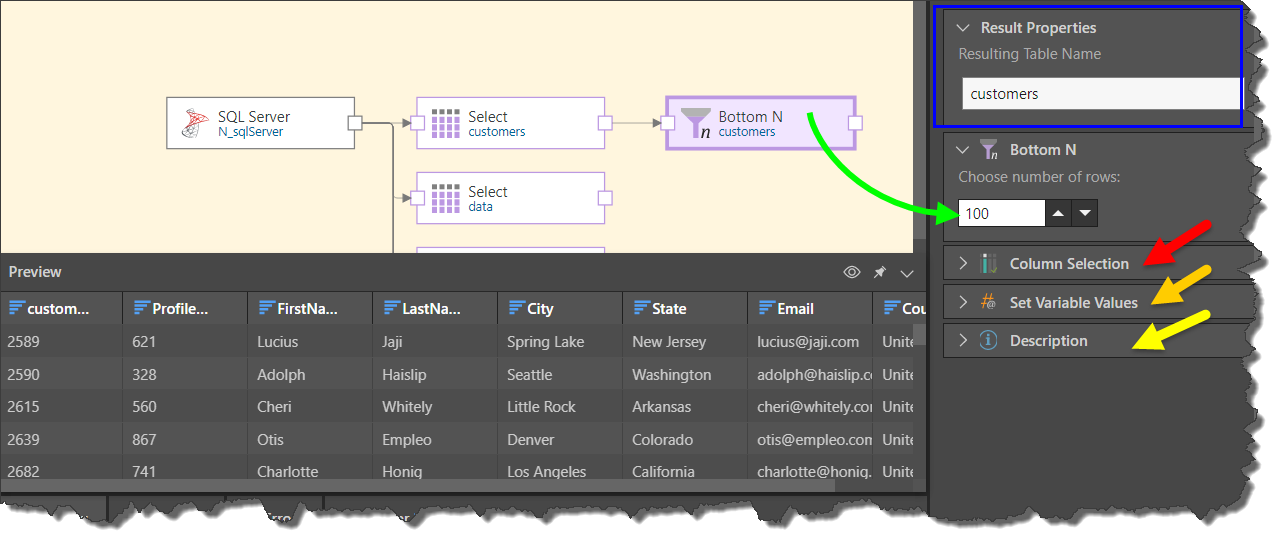The width and height of the screenshot is (1285, 545).
Task: Collapse the Result Properties section
Action: (x=963, y=28)
